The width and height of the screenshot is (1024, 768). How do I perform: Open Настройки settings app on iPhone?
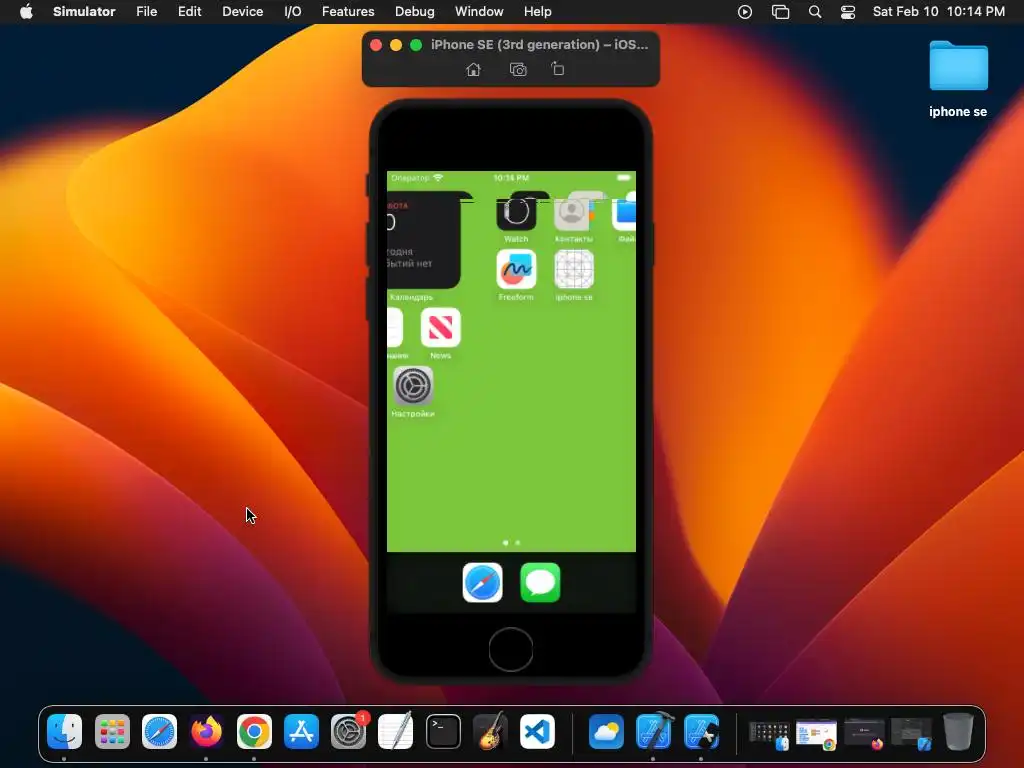(413, 385)
